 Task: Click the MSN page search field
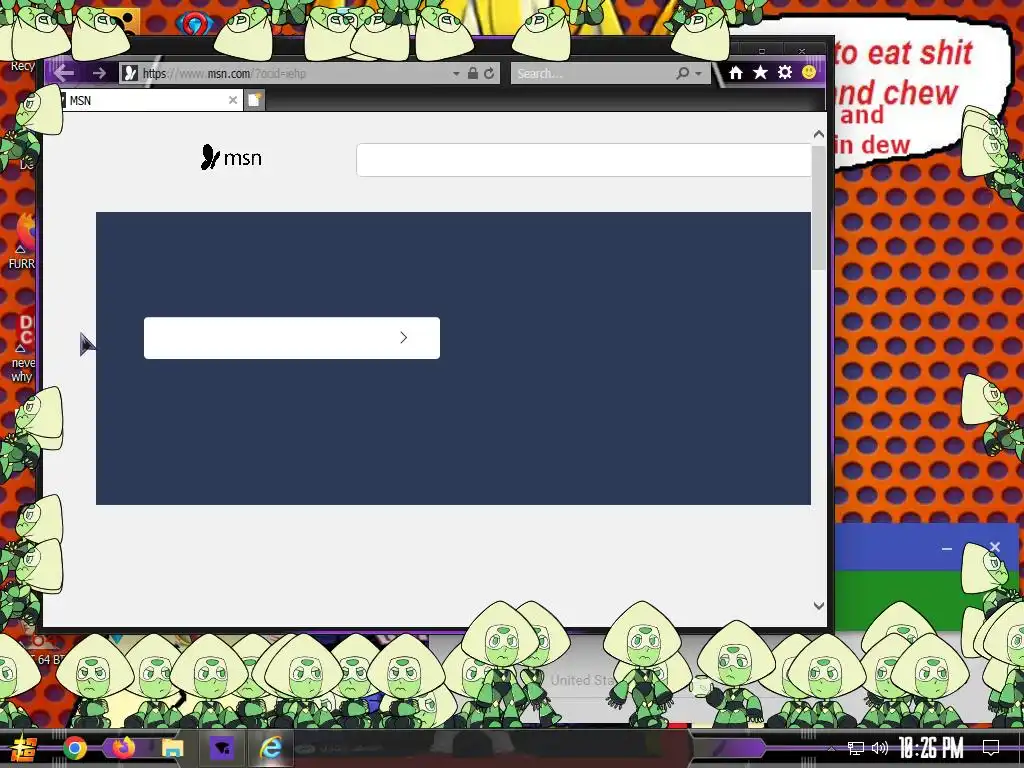click(584, 160)
